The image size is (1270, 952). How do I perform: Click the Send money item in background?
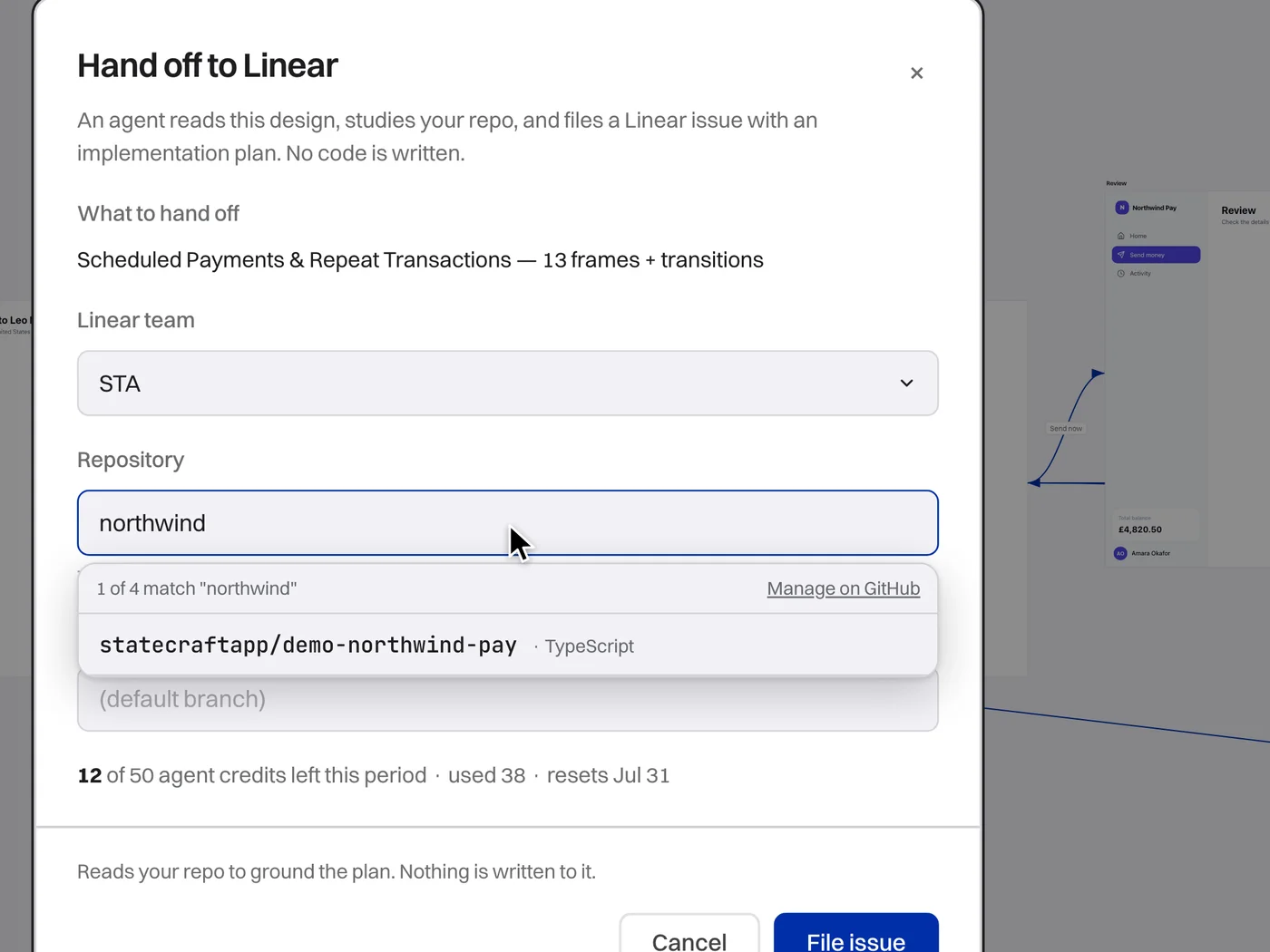click(x=1156, y=255)
